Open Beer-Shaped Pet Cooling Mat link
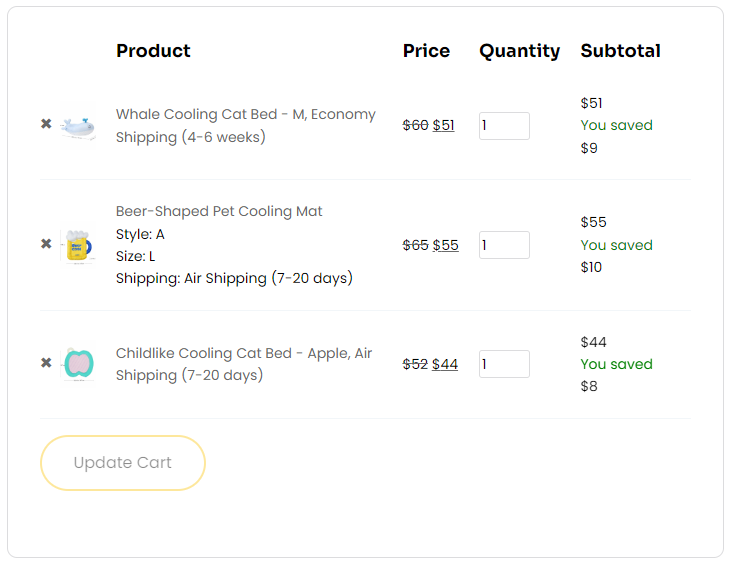The image size is (731, 565). 219,211
